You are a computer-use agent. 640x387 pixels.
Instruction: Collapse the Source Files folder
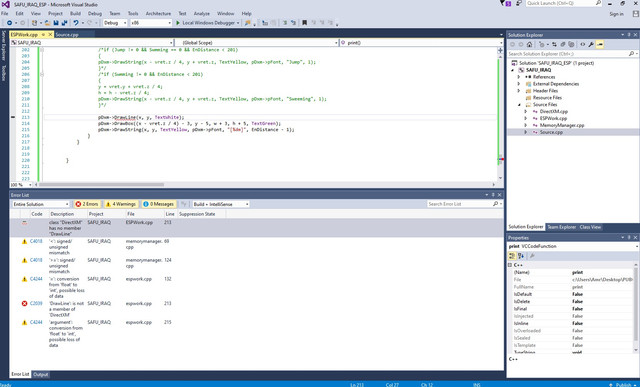point(519,105)
